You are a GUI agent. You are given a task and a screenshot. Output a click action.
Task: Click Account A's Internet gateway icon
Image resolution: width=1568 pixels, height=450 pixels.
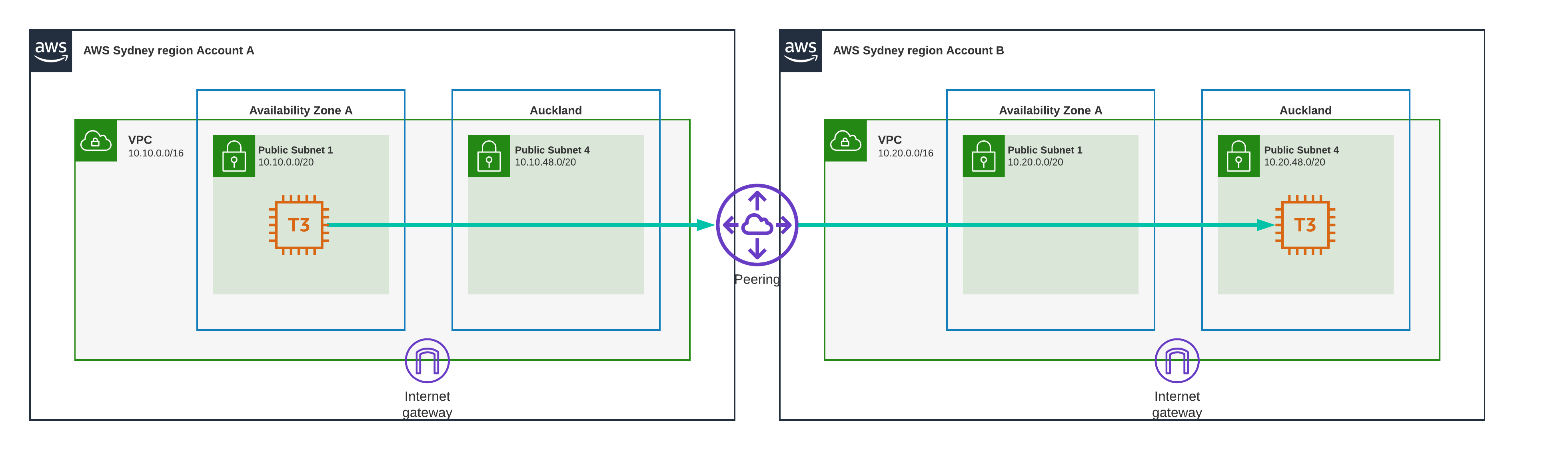(427, 360)
